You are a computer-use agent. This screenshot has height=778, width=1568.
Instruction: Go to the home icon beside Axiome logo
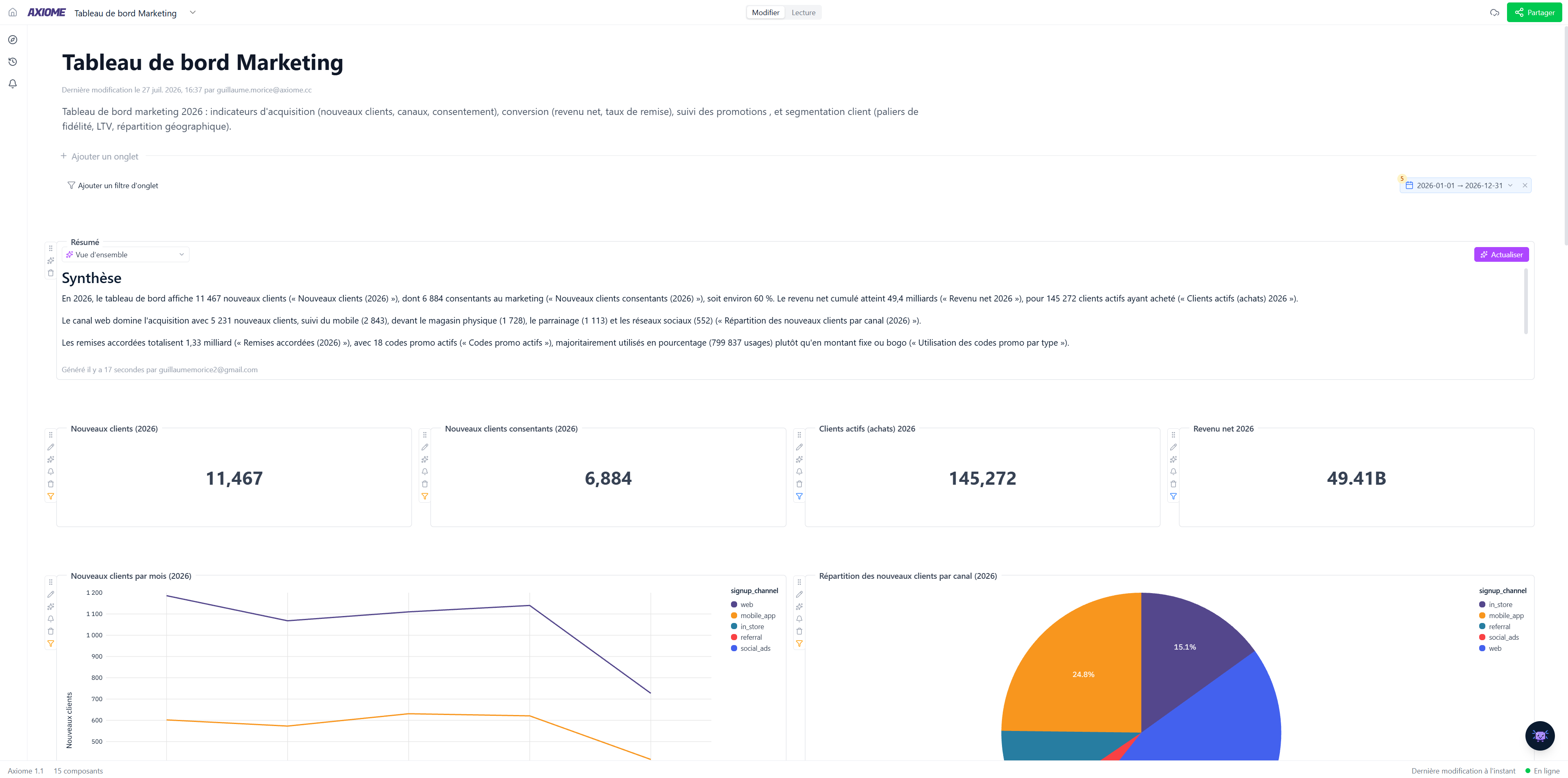(12, 12)
